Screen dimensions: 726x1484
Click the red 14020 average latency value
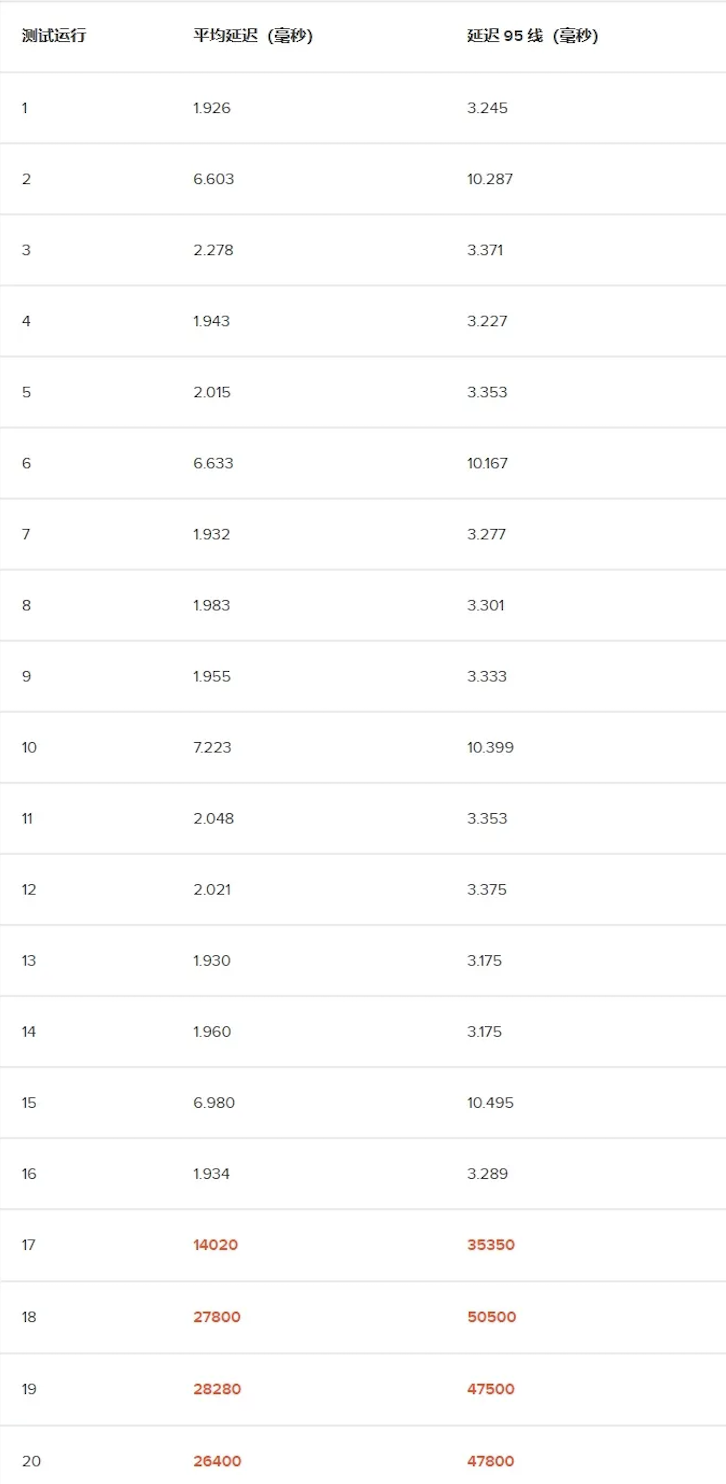216,1245
